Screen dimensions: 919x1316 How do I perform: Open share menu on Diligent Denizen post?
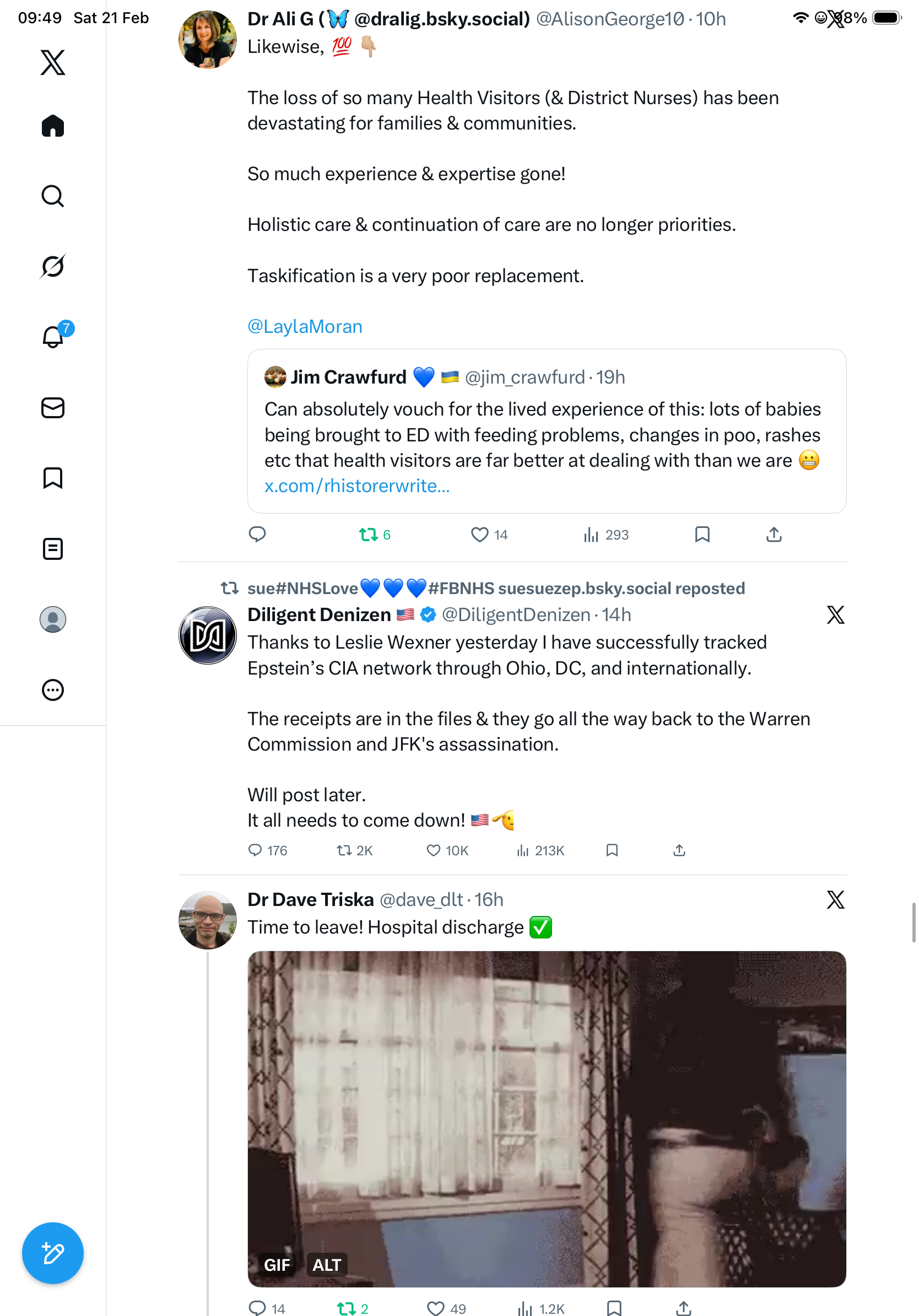point(679,850)
